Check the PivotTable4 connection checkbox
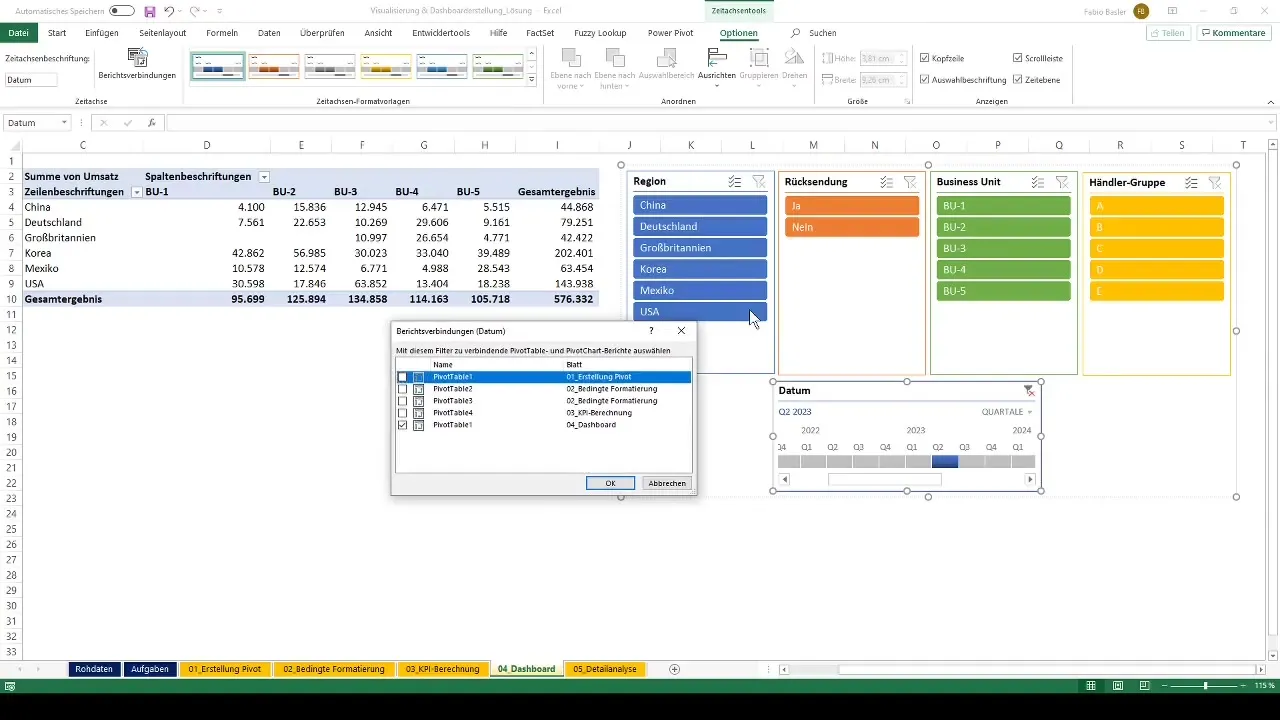Image resolution: width=1280 pixels, height=720 pixels. click(402, 413)
